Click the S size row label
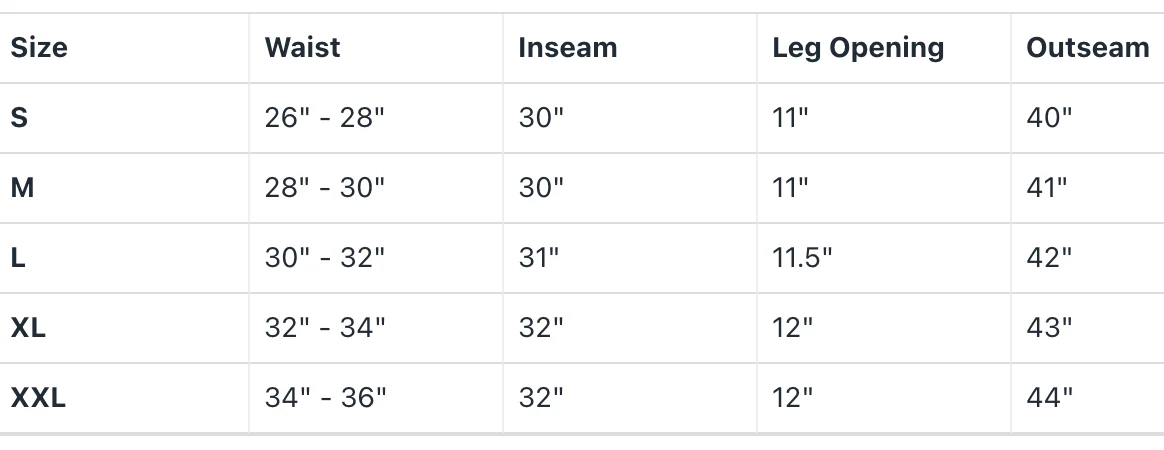Viewport: 1164px width, 450px height. (x=19, y=118)
